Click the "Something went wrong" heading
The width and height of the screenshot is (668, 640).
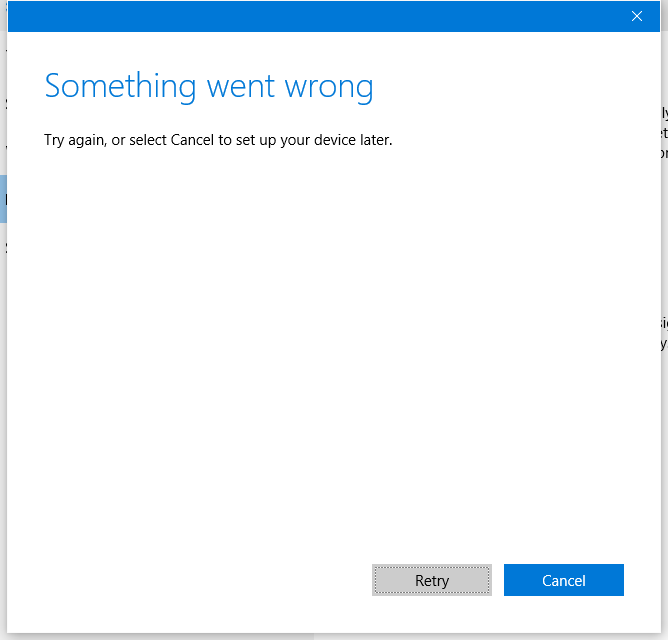(x=209, y=86)
